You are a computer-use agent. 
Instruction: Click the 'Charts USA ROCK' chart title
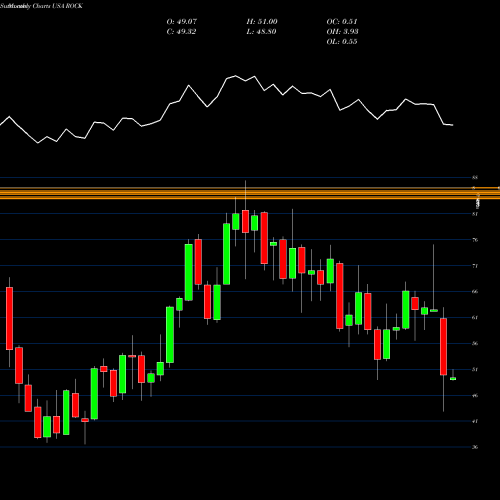pyautogui.click(x=57, y=6)
